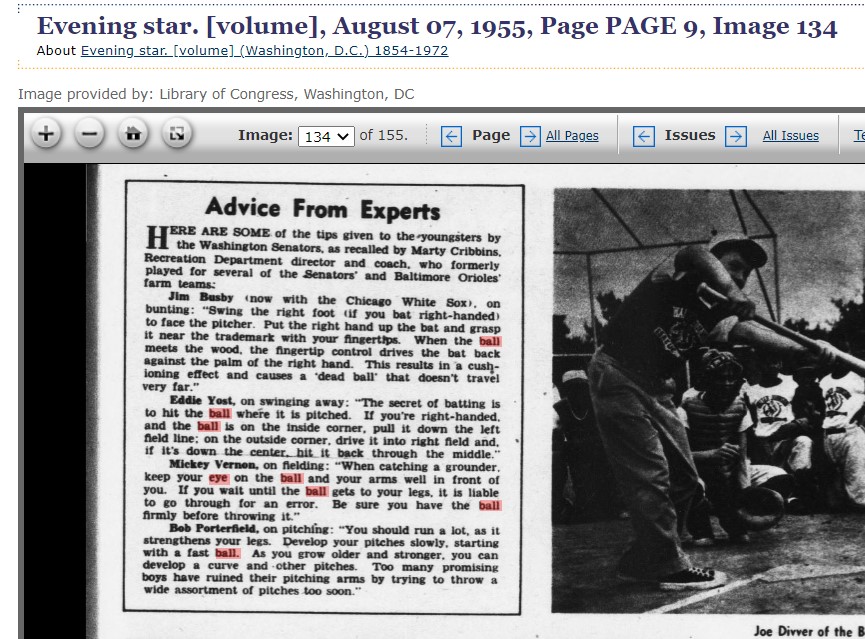Viewport: 865px width, 639px height.
Task: Open the Image number dropdown showing 134
Action: tap(326, 136)
